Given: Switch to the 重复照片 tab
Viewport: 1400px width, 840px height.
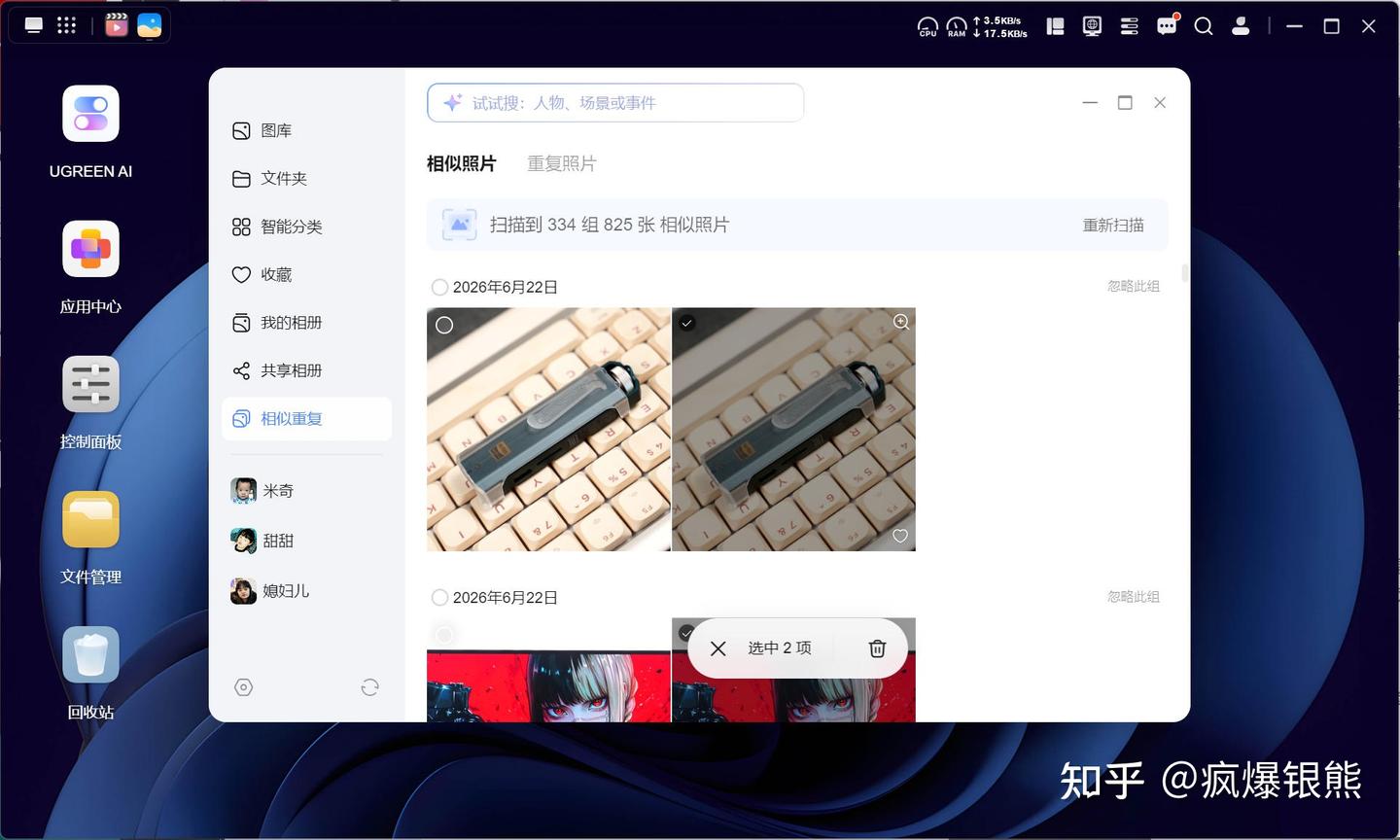Looking at the screenshot, I should [562, 163].
